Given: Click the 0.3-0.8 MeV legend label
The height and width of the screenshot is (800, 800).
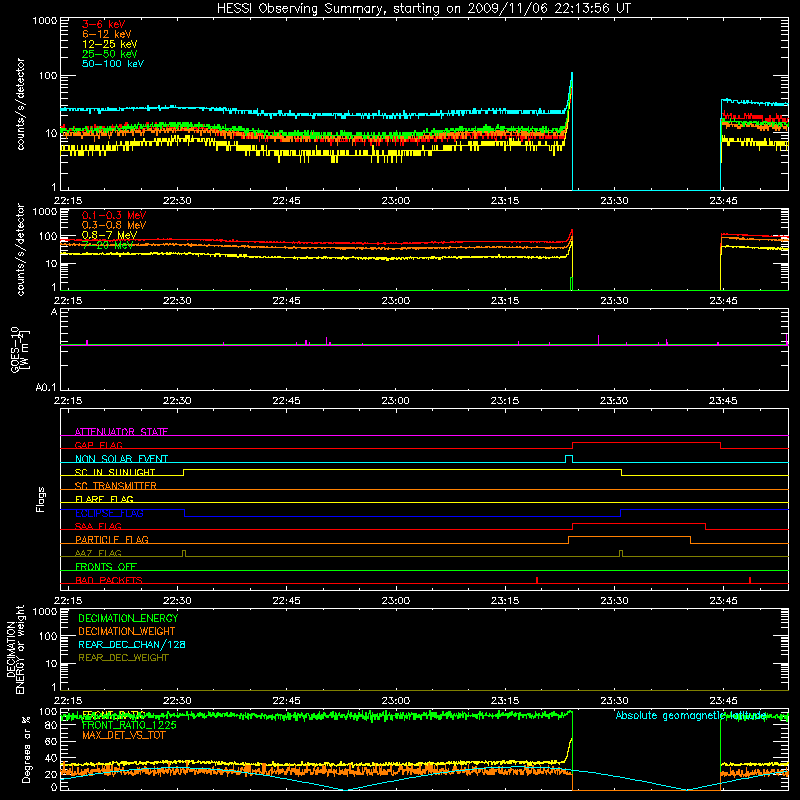Looking at the screenshot, I should tap(114, 225).
